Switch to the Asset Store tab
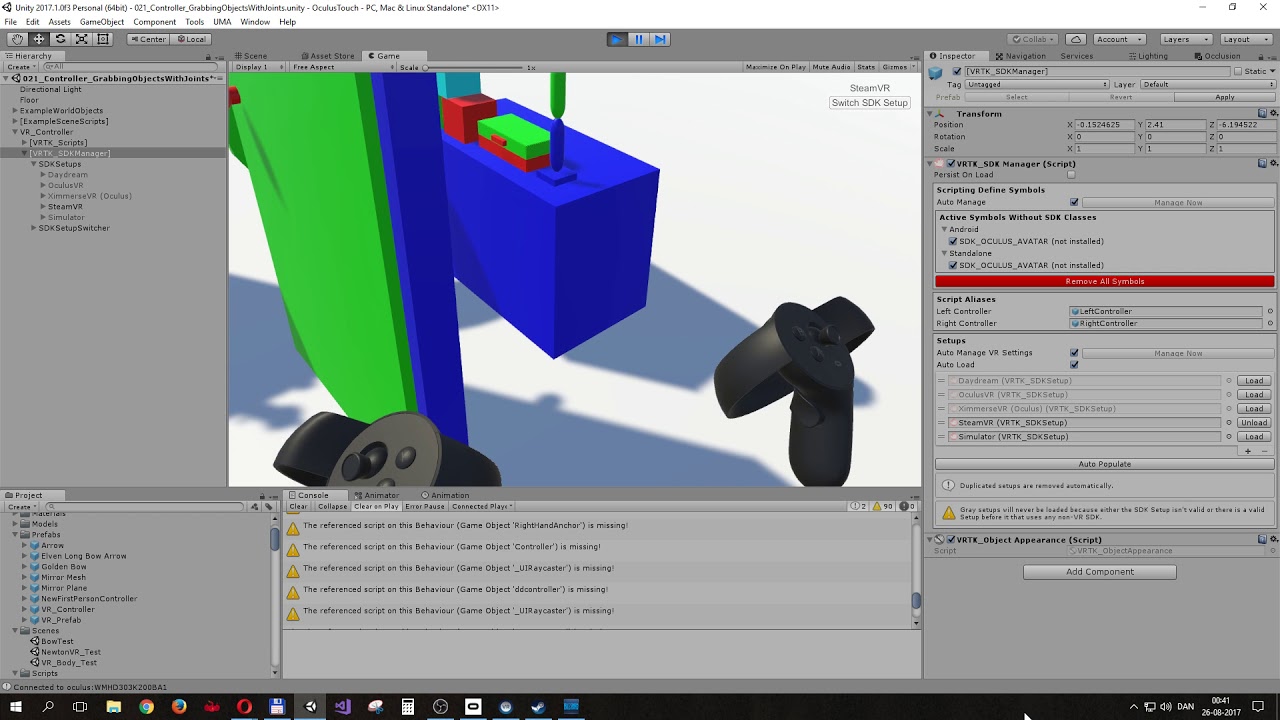The image size is (1280, 720). pyautogui.click(x=327, y=56)
